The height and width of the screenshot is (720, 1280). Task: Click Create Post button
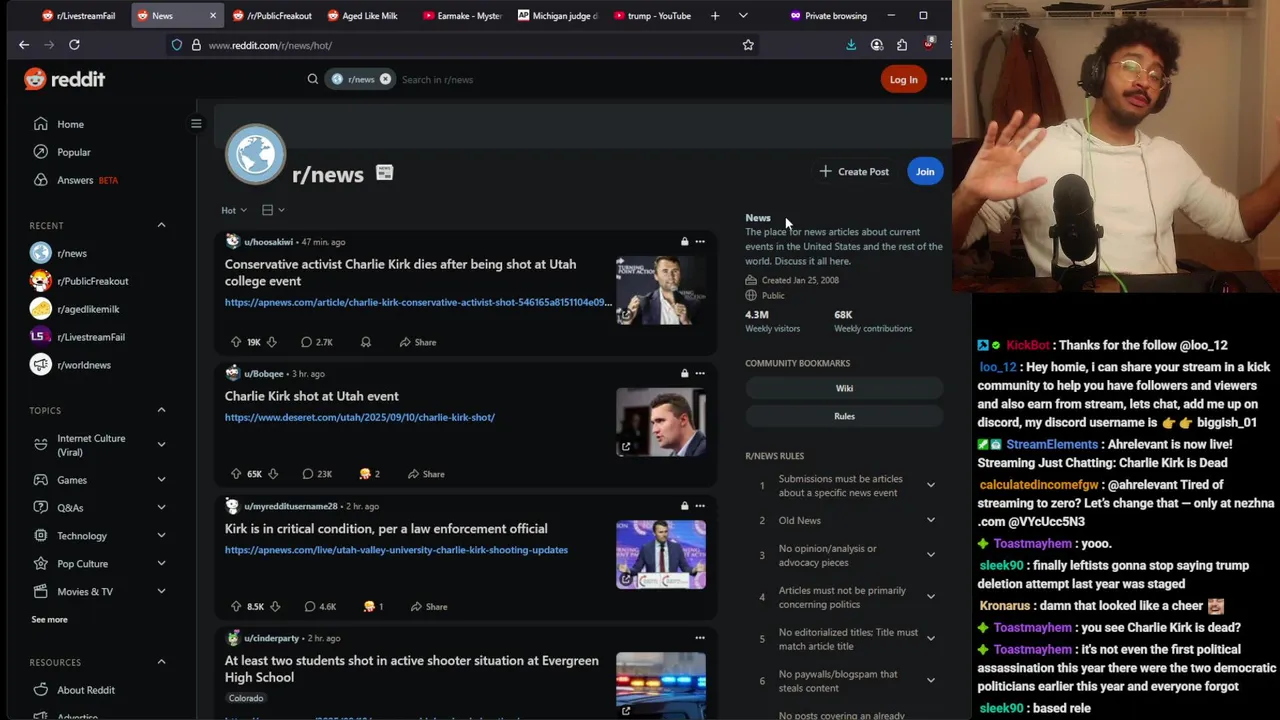tap(854, 171)
